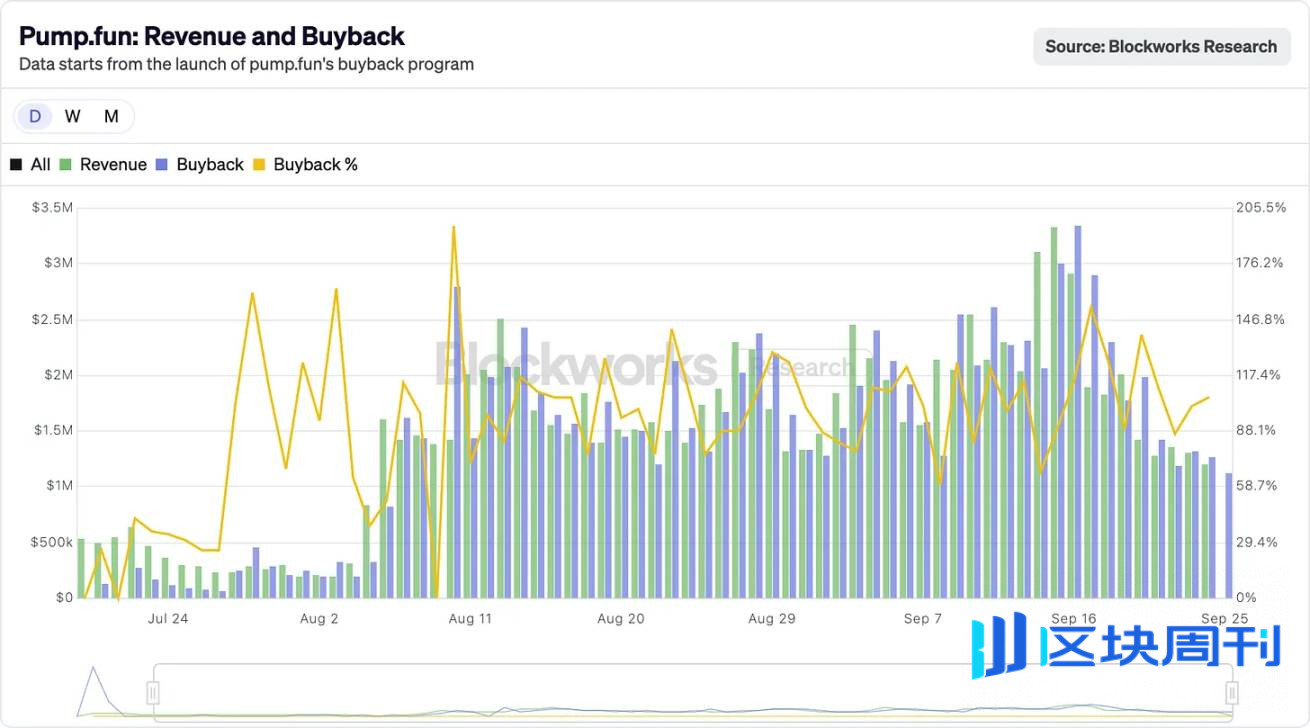1310x728 pixels.
Task: Grab the left range slider handle
Action: pos(153,691)
